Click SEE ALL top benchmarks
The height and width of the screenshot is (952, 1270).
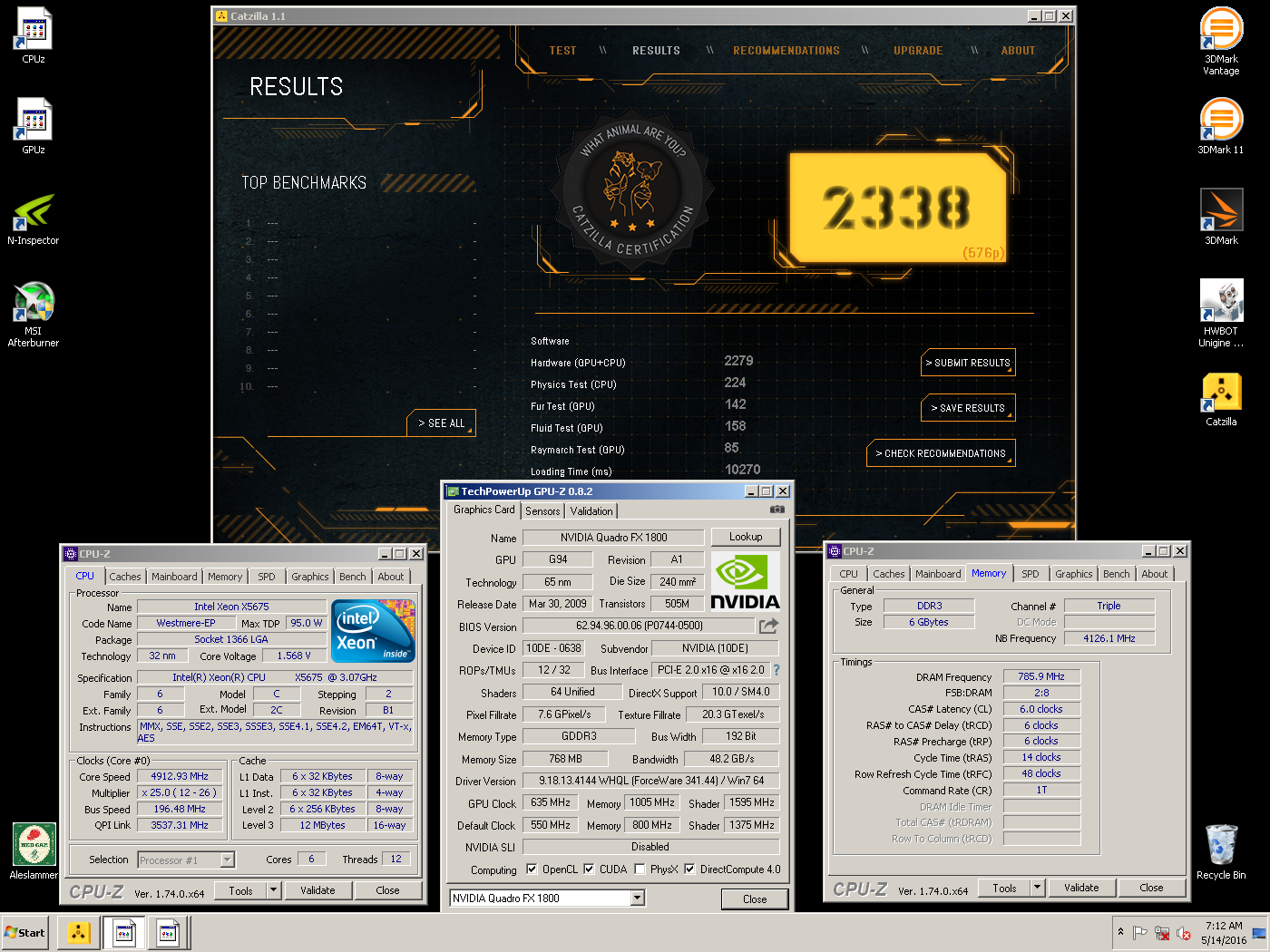[442, 423]
